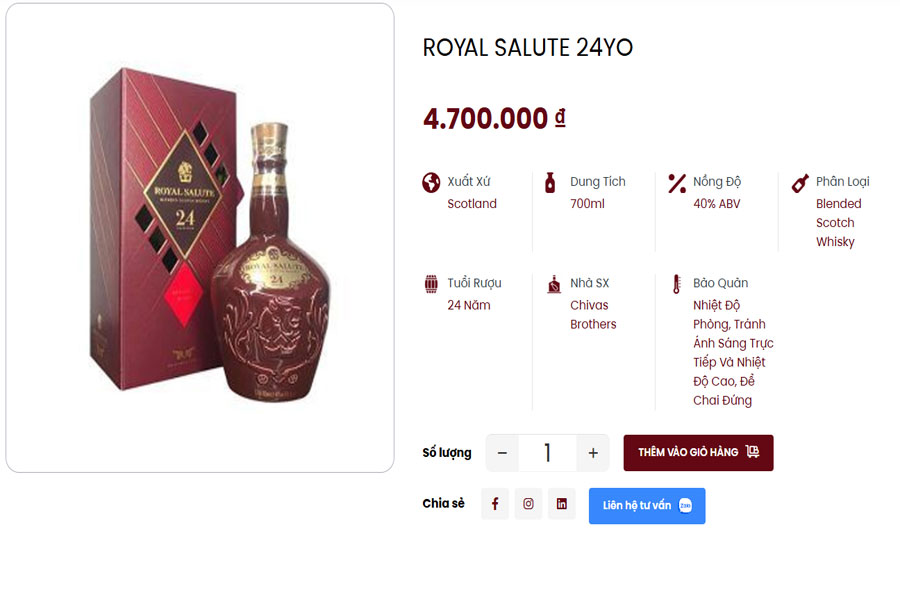Screen dimensions: 900x600
Task: Click the Chivas Brothers manufacturer text
Action: point(593,315)
